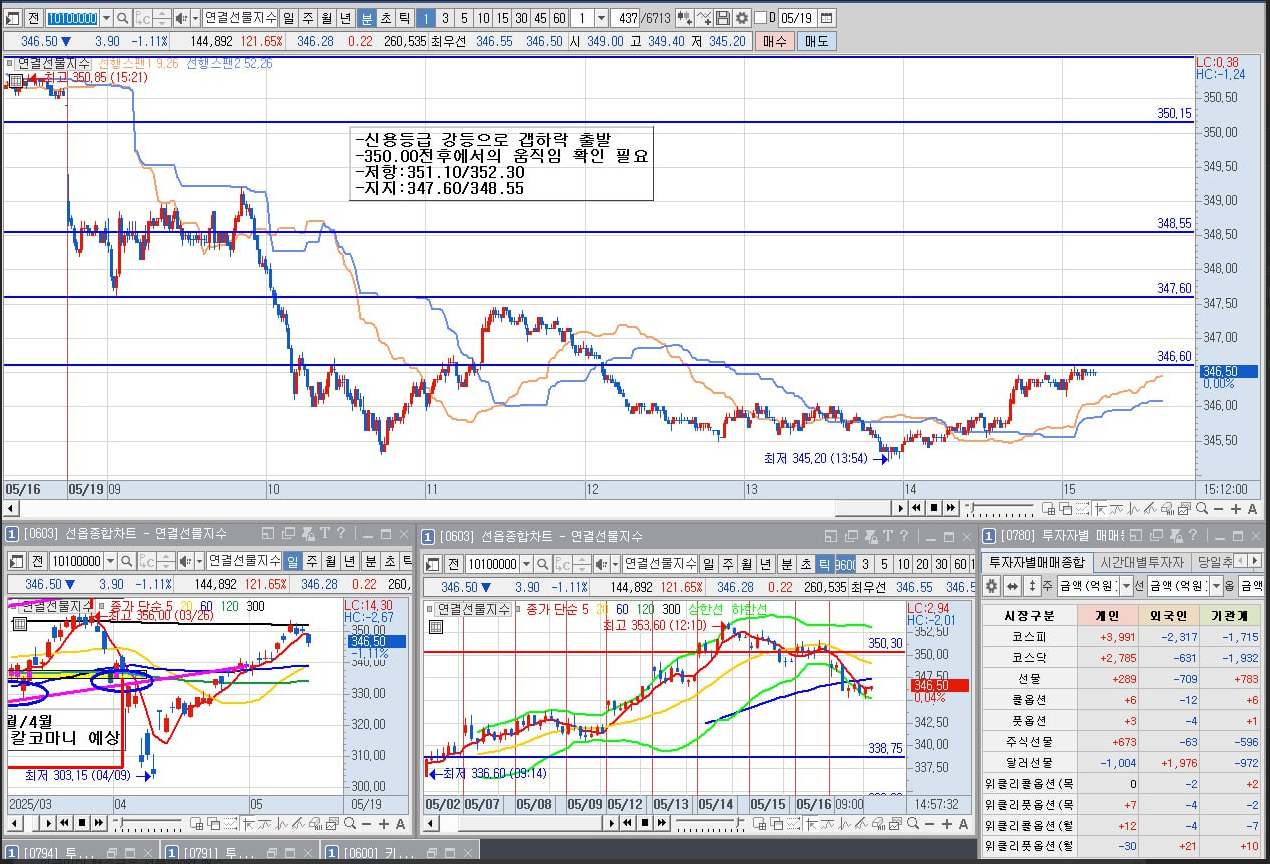Open the 투자자별매매종합 tab
1270x864 pixels.
tap(1037, 562)
